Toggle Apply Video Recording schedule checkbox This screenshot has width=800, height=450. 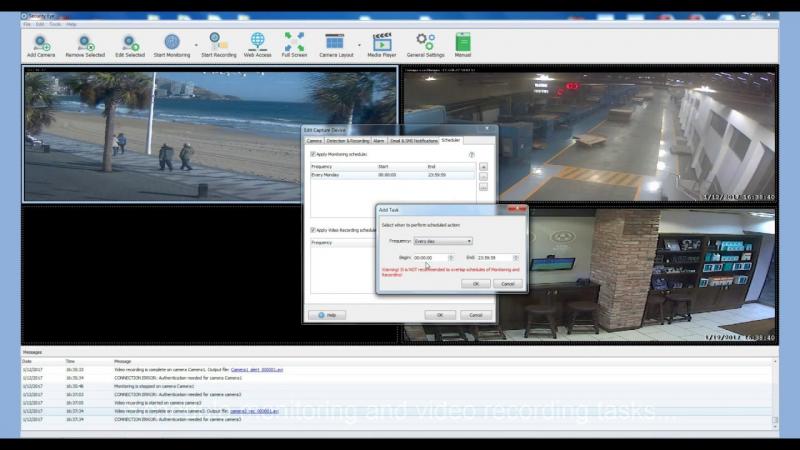click(313, 230)
